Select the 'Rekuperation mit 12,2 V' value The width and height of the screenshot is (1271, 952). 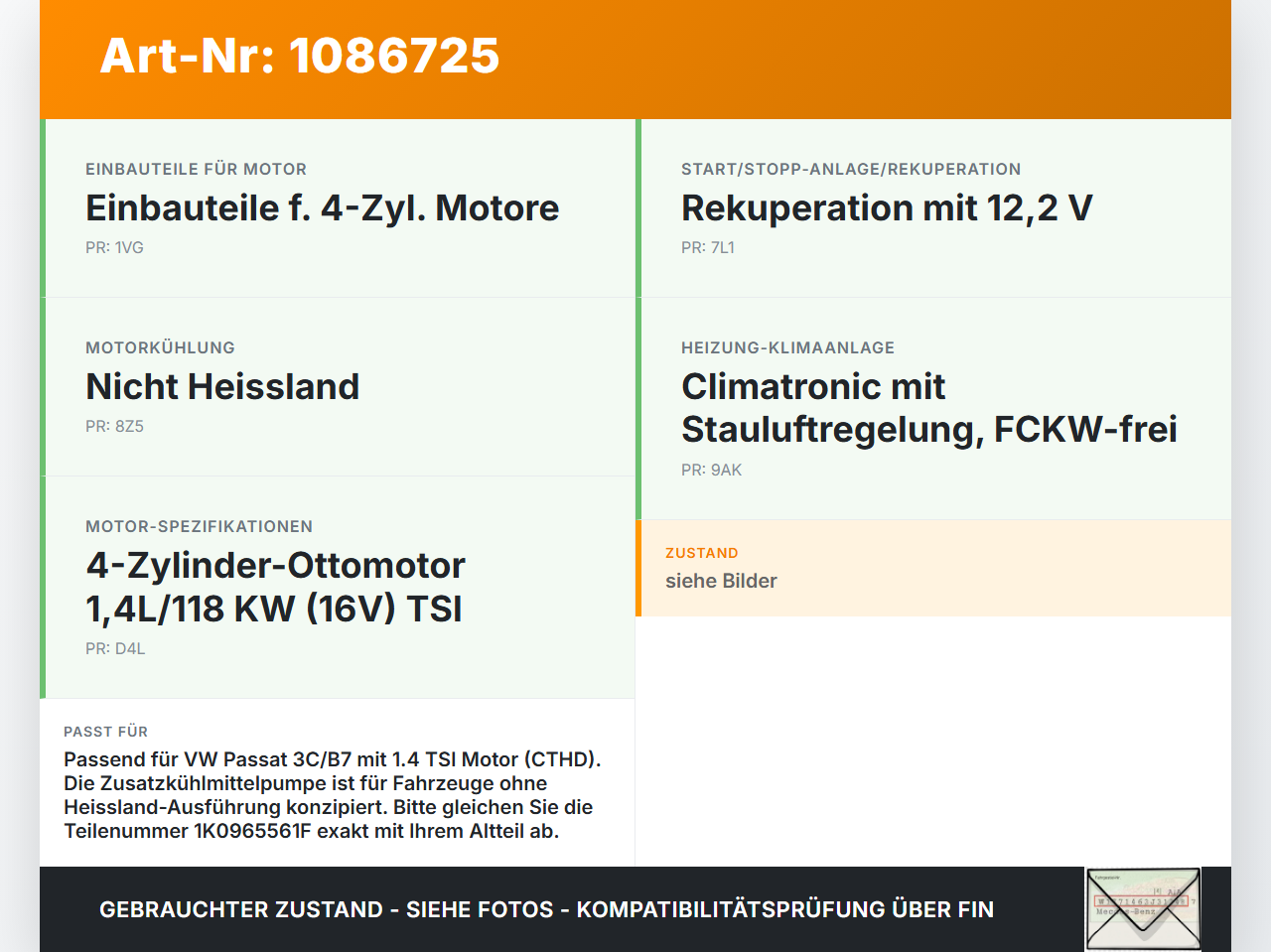coord(887,208)
